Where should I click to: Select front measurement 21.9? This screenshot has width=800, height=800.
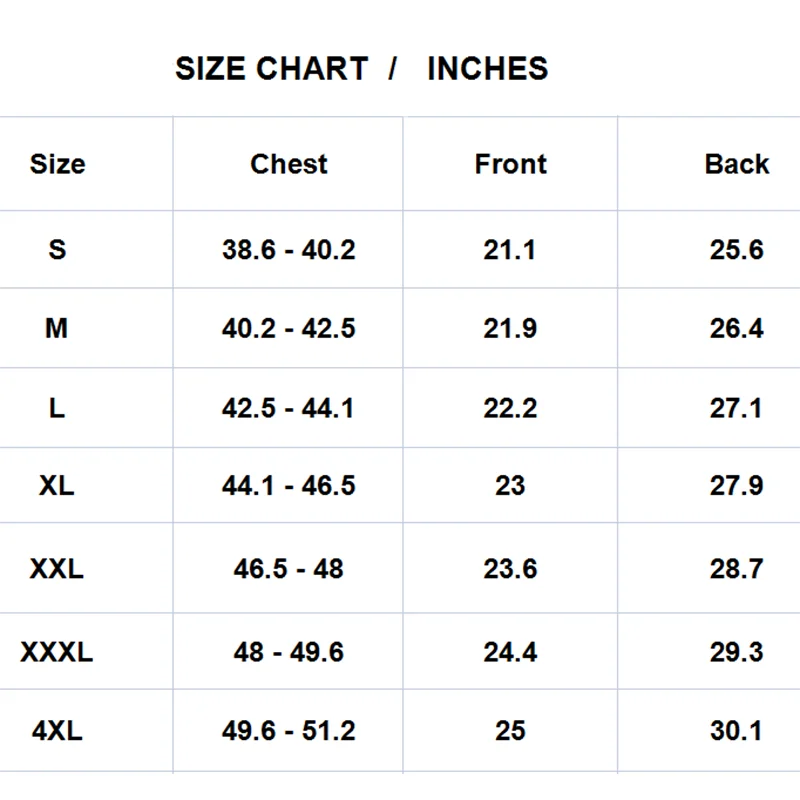(510, 328)
